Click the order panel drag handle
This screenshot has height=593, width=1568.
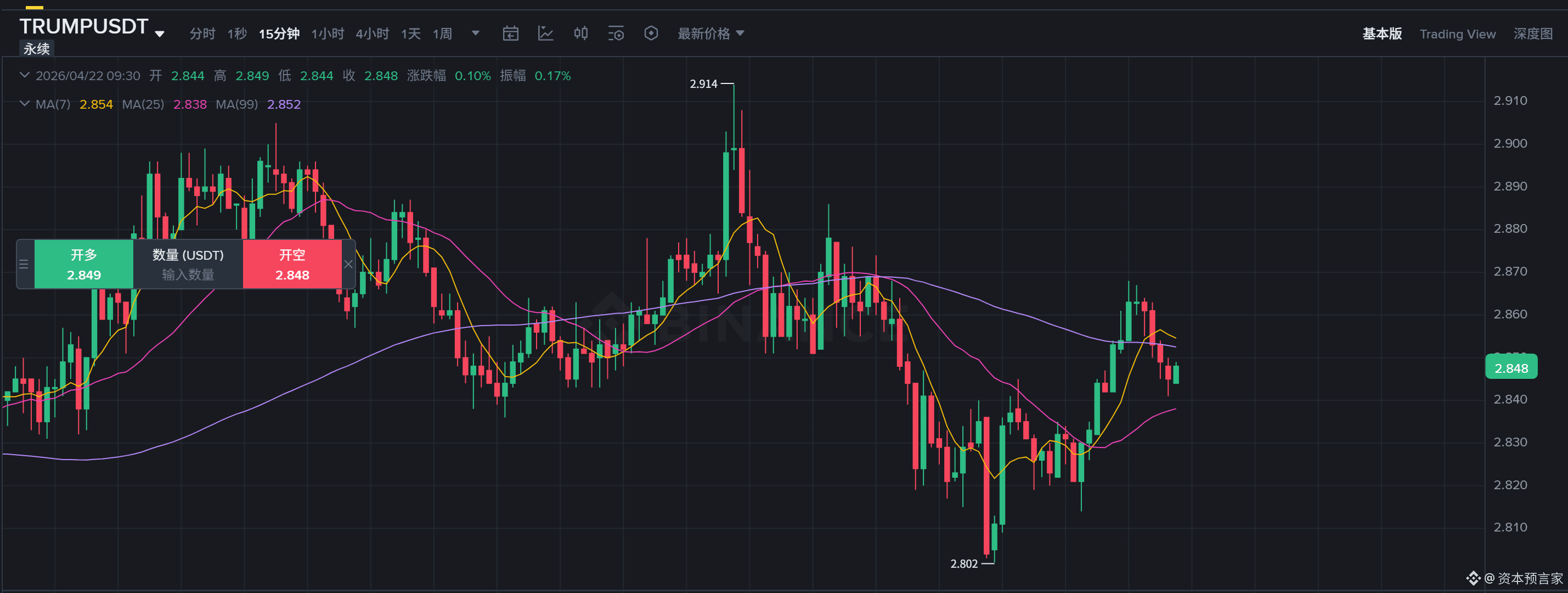(24, 264)
